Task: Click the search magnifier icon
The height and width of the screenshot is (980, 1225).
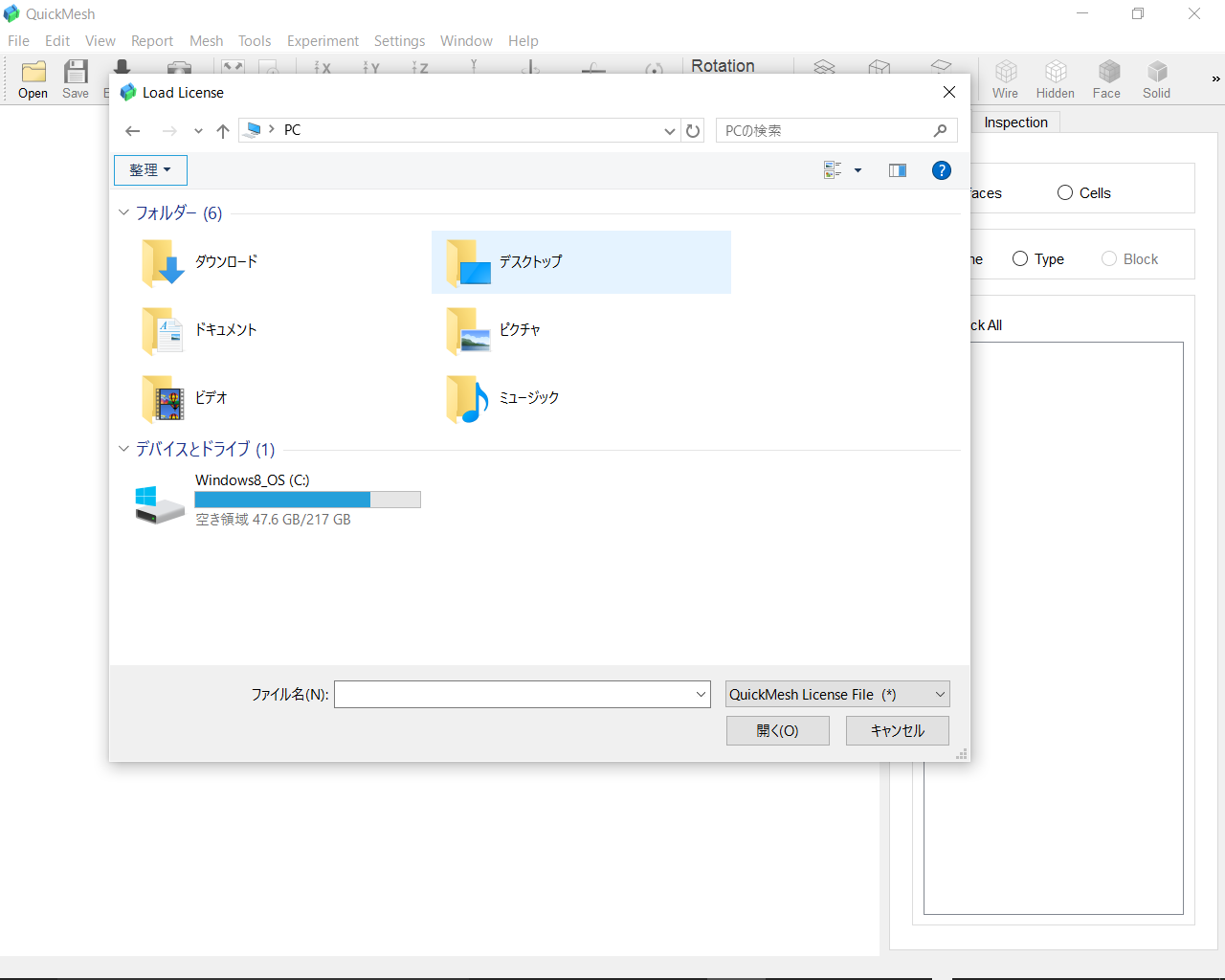Action: click(x=940, y=130)
